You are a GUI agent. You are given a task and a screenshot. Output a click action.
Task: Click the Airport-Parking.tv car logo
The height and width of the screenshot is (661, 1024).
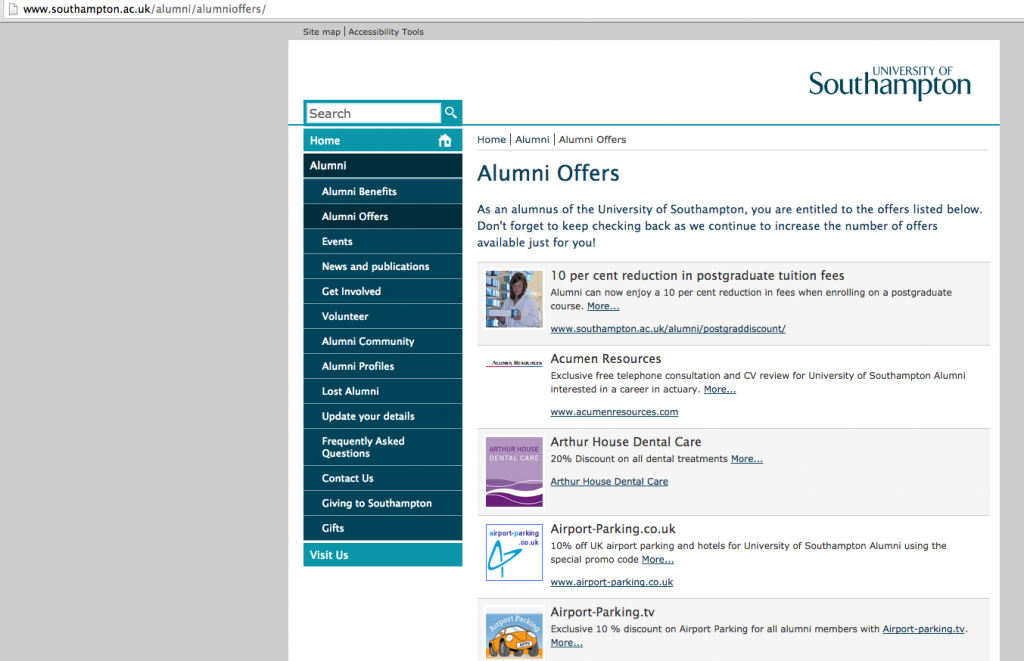(514, 634)
